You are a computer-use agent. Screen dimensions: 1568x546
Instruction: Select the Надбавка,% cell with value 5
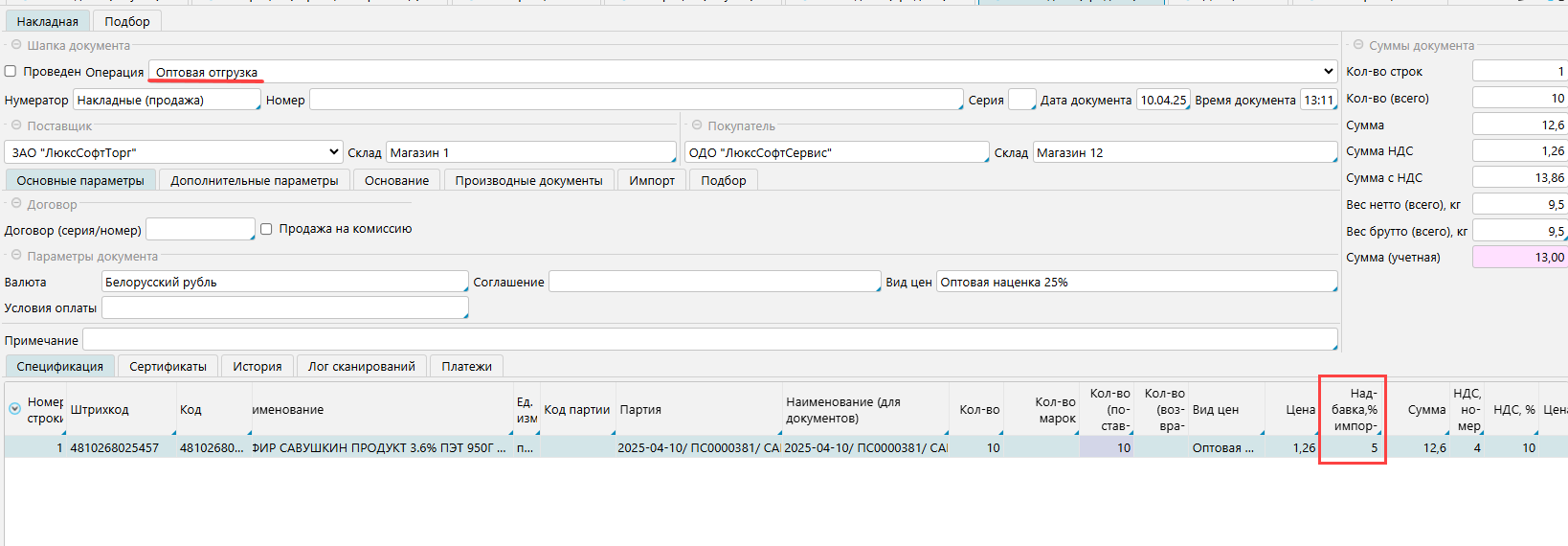pos(1354,447)
